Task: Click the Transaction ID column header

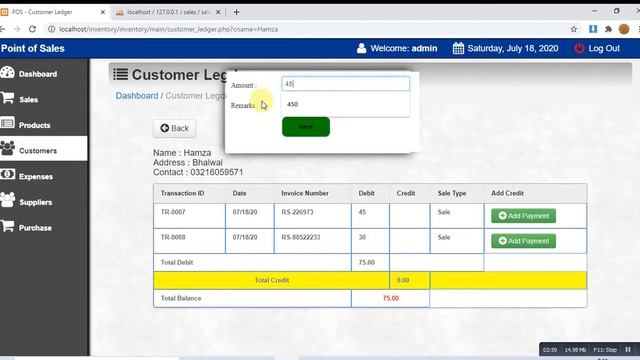Action: 182,193
